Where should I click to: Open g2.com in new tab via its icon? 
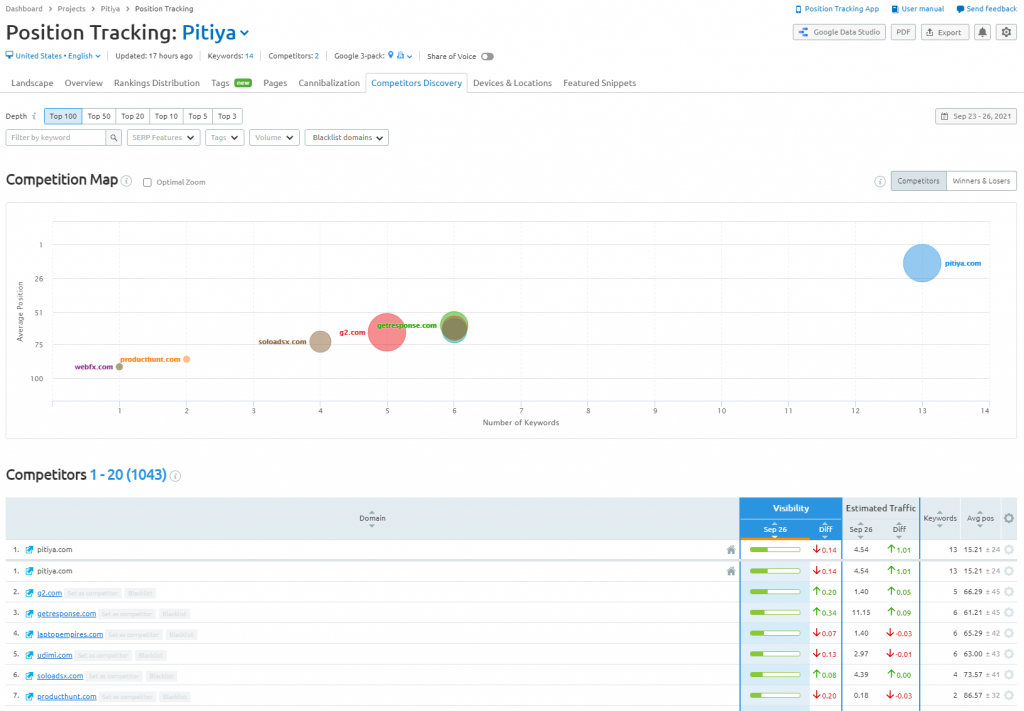(29, 593)
